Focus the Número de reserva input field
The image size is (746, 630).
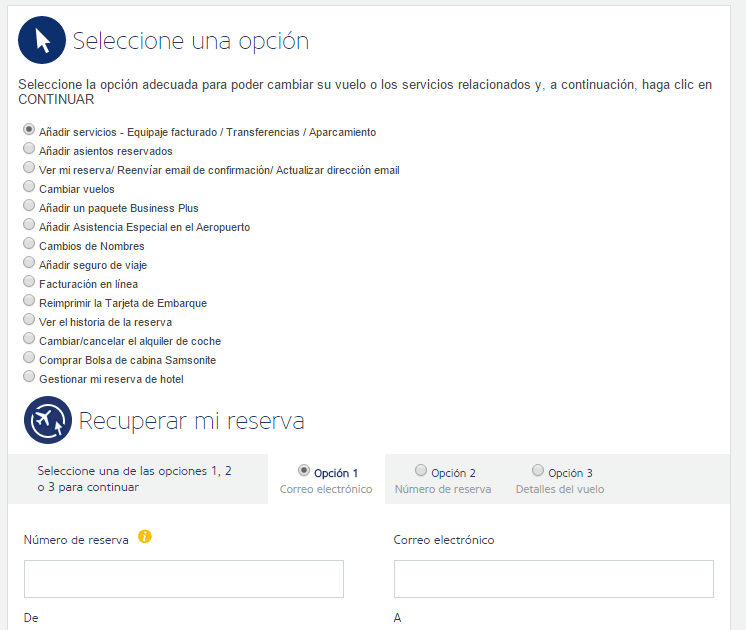coord(184,579)
